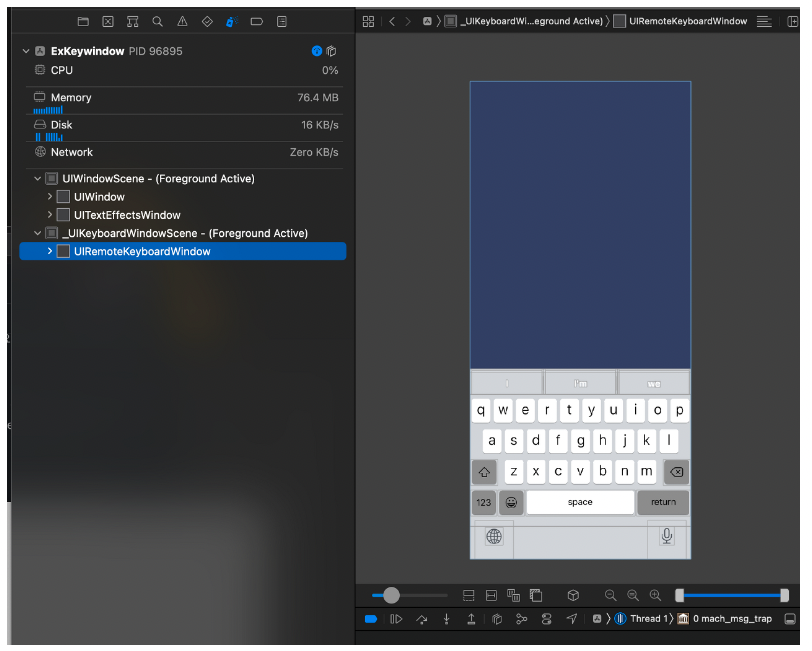This screenshot has width=812, height=651.
Task: Expand the UIRemoteKeyboardWindow node
Action: click(x=50, y=251)
